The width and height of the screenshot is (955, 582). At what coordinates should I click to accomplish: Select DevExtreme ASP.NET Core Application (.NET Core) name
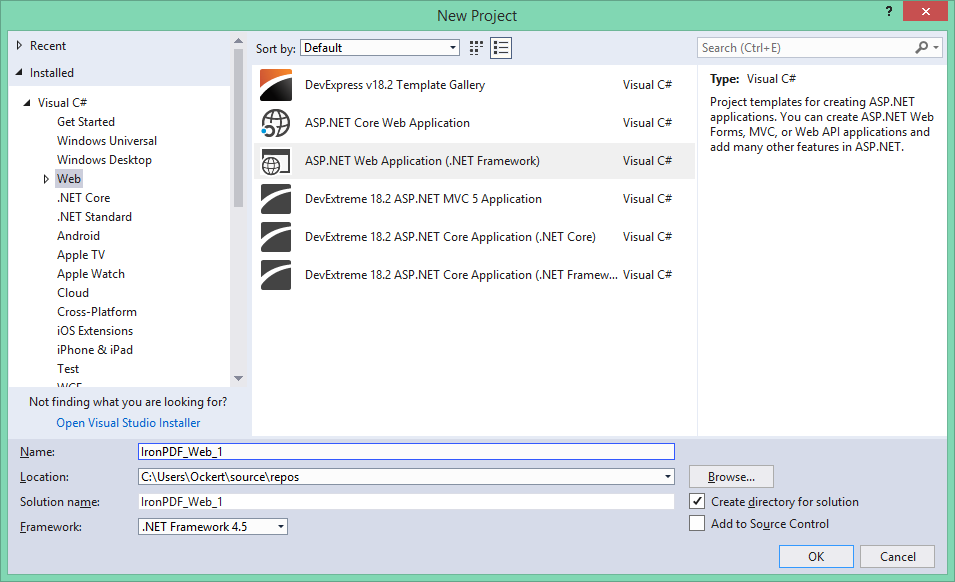(450, 237)
